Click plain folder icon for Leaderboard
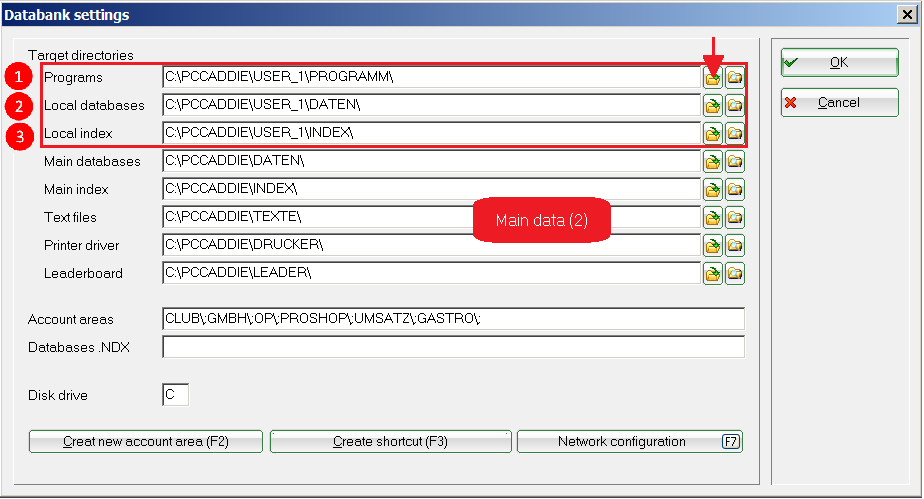The height and width of the screenshot is (499, 924). tap(735, 273)
